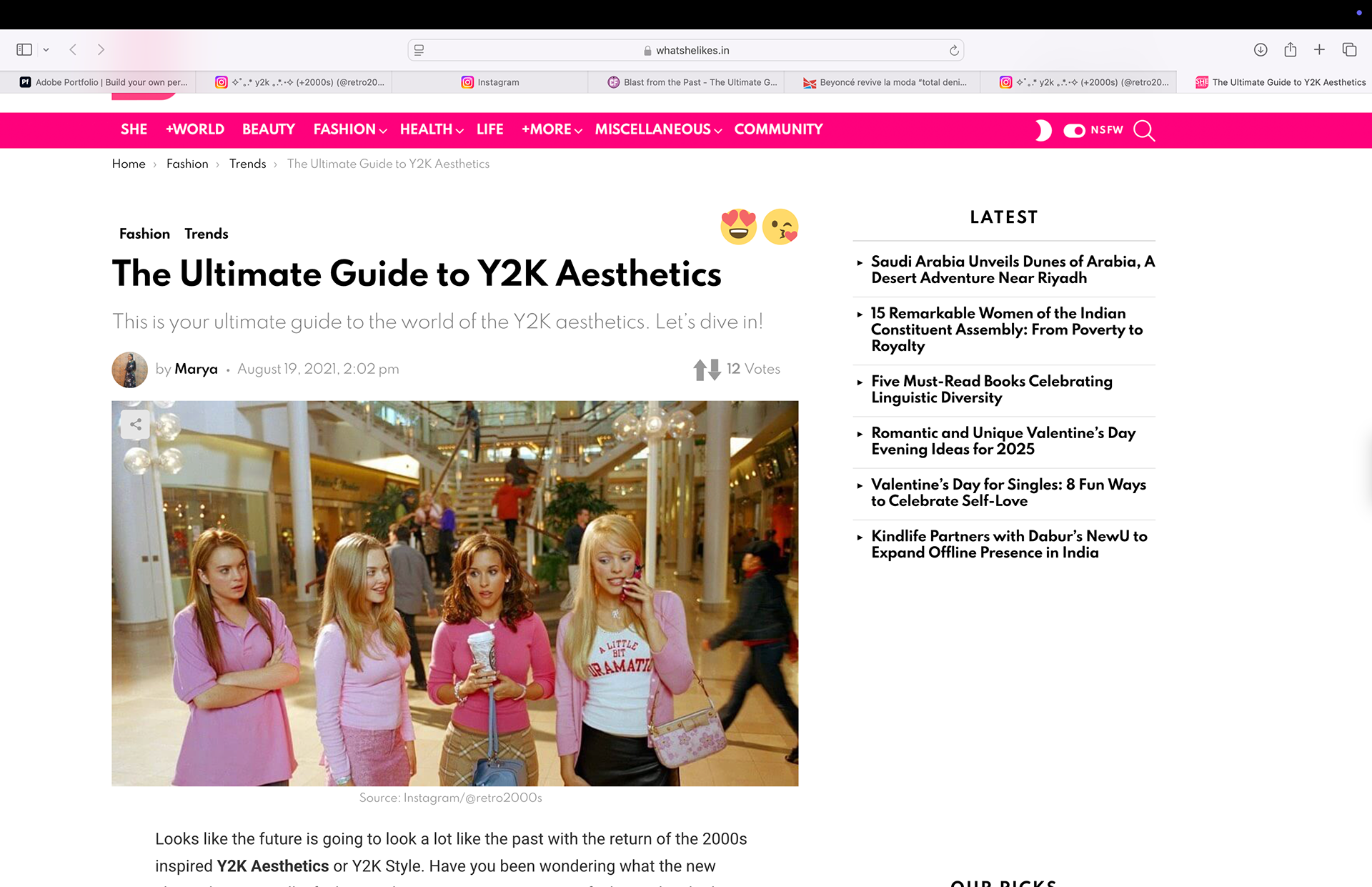Image resolution: width=1372 pixels, height=887 pixels.
Task: Open 15 Remarkable Women of Indian Constituent Assembly
Action: click(x=1006, y=329)
